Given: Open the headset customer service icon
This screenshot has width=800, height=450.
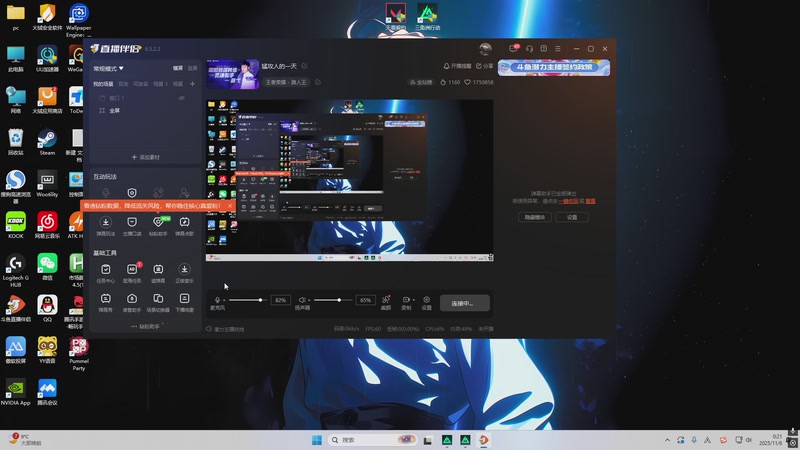Looking at the screenshot, I should coord(529,48).
